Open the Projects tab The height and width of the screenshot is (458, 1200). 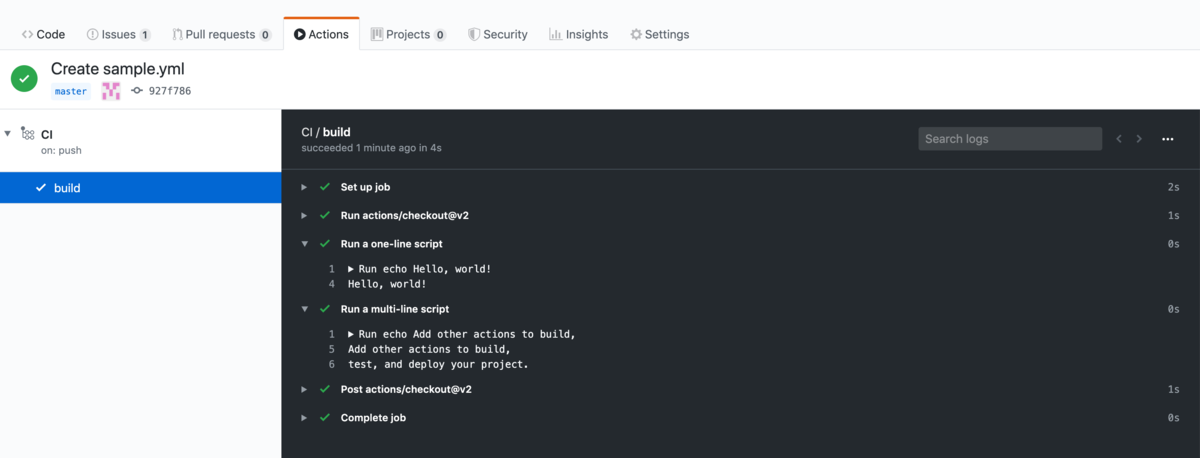point(408,34)
